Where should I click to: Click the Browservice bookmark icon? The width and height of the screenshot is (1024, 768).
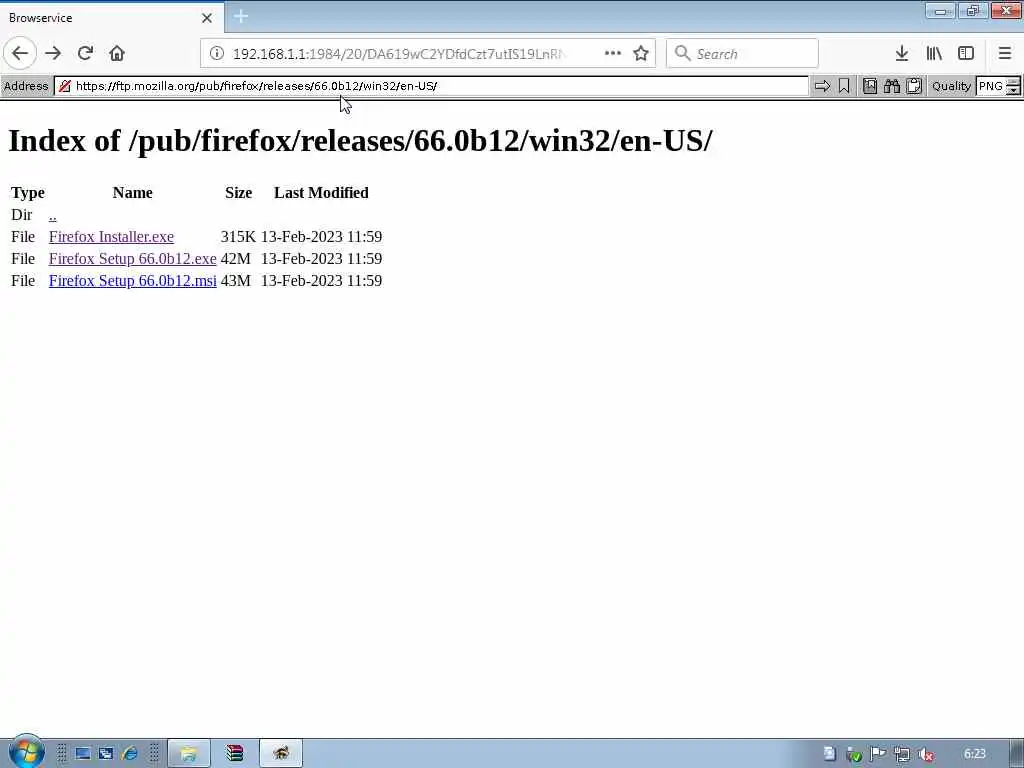tap(844, 86)
